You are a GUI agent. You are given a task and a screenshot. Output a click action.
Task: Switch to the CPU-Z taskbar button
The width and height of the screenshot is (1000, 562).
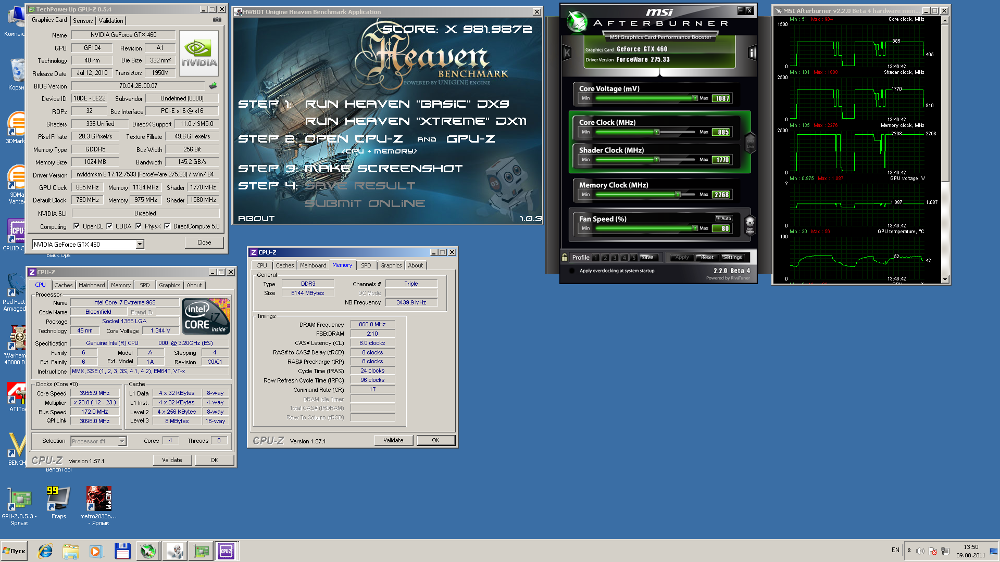click(x=226, y=551)
